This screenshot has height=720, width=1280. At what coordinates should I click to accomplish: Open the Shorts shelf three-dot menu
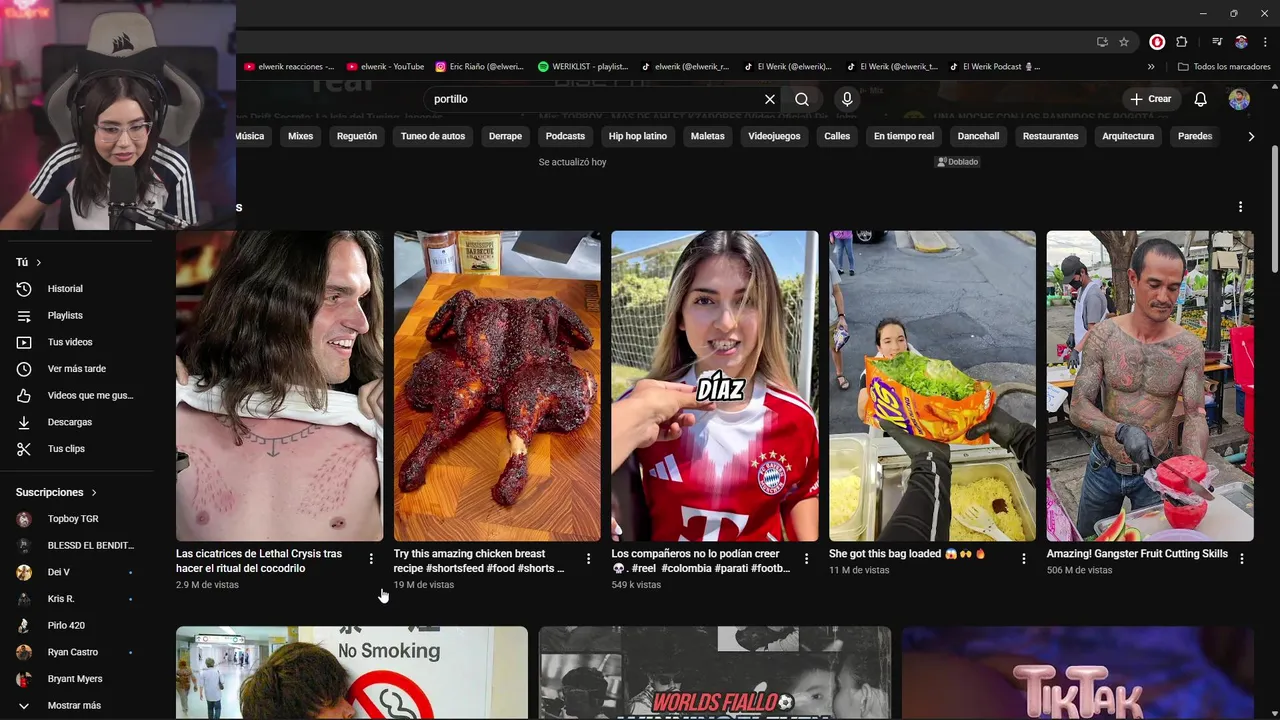click(x=1240, y=207)
